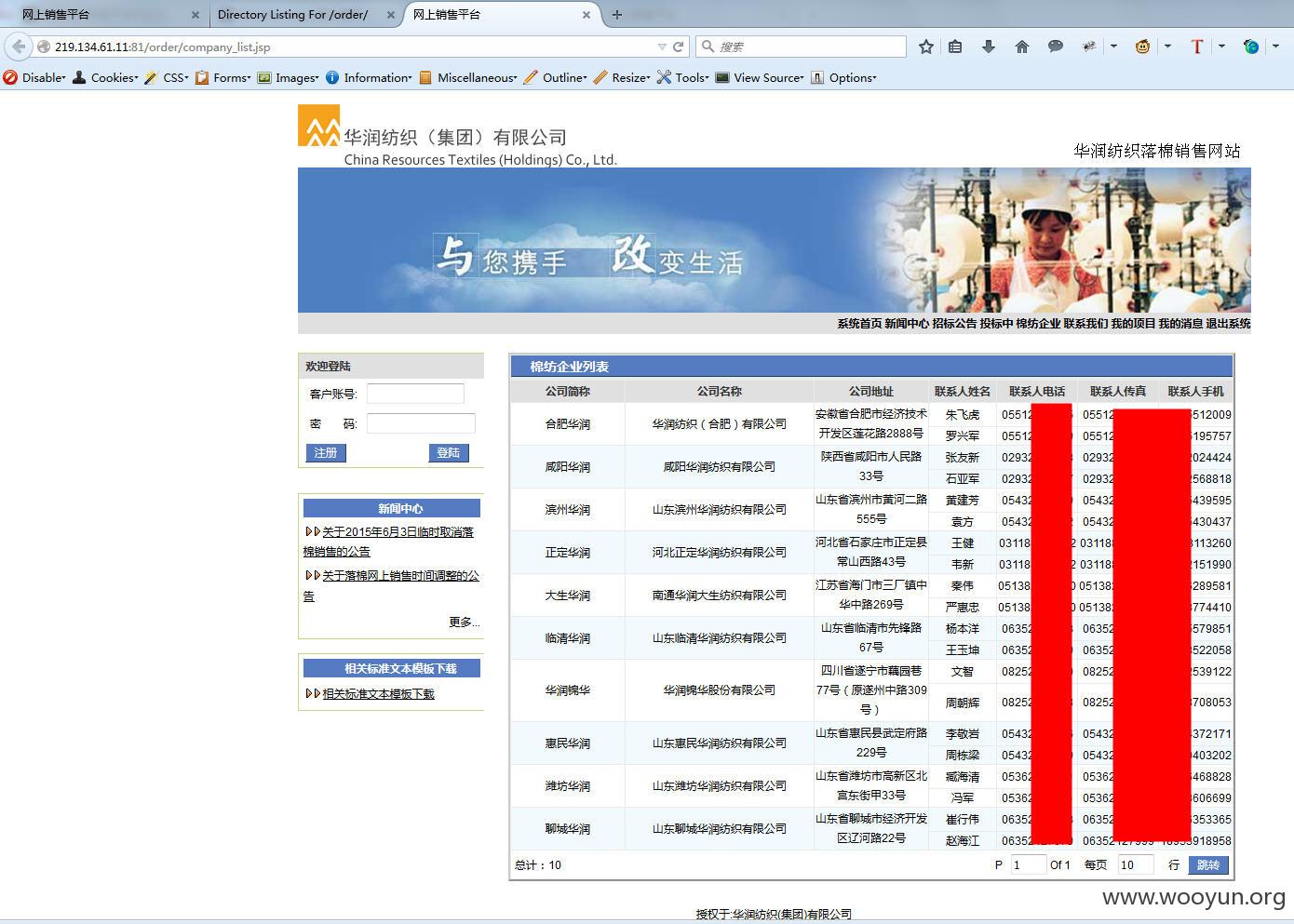Click the banner image of textile worker
1294x924 pixels.
(775, 240)
